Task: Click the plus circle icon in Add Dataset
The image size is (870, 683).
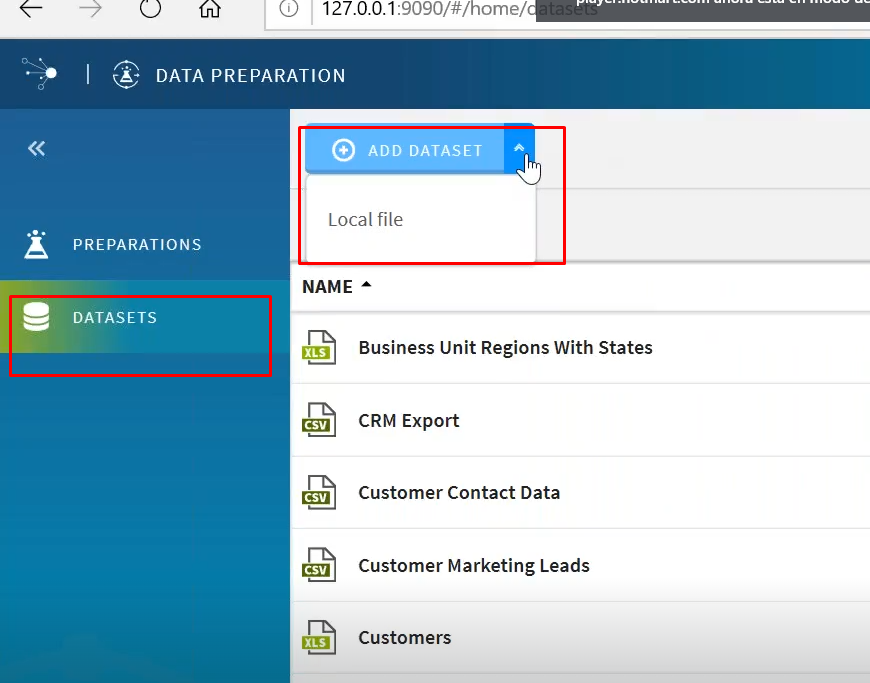Action: tap(343, 150)
